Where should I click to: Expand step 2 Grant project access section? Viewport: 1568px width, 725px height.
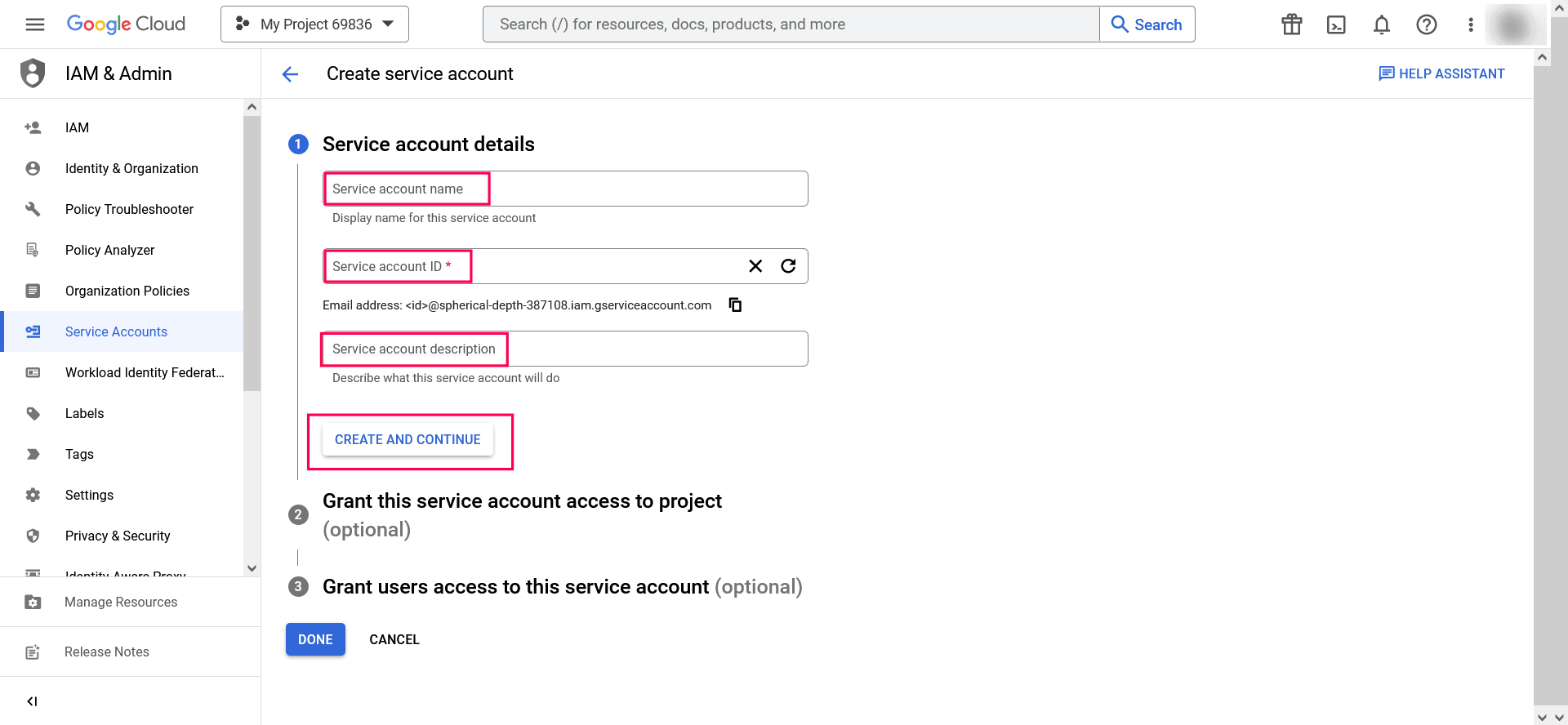(x=522, y=501)
